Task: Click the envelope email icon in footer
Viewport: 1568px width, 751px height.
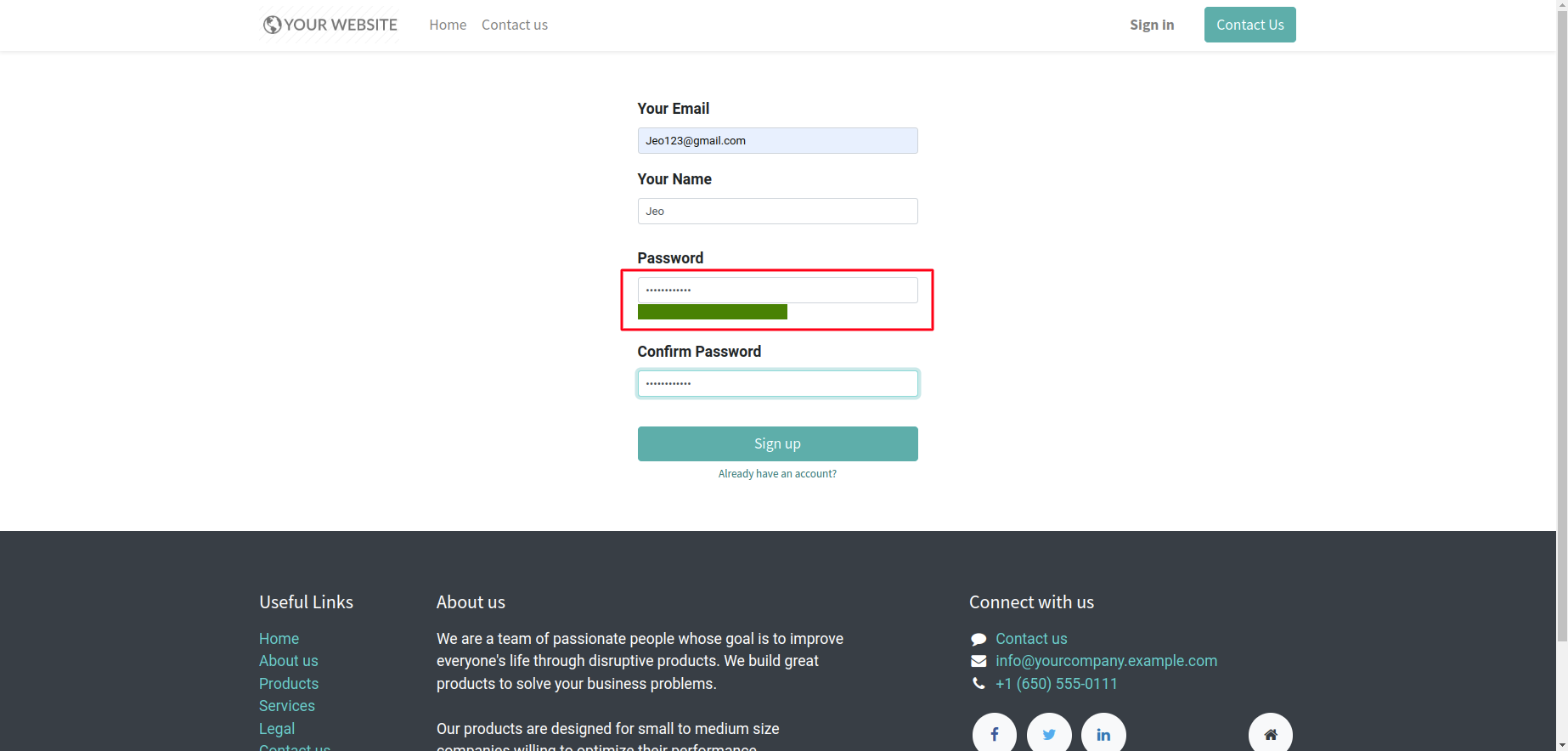Action: point(979,661)
